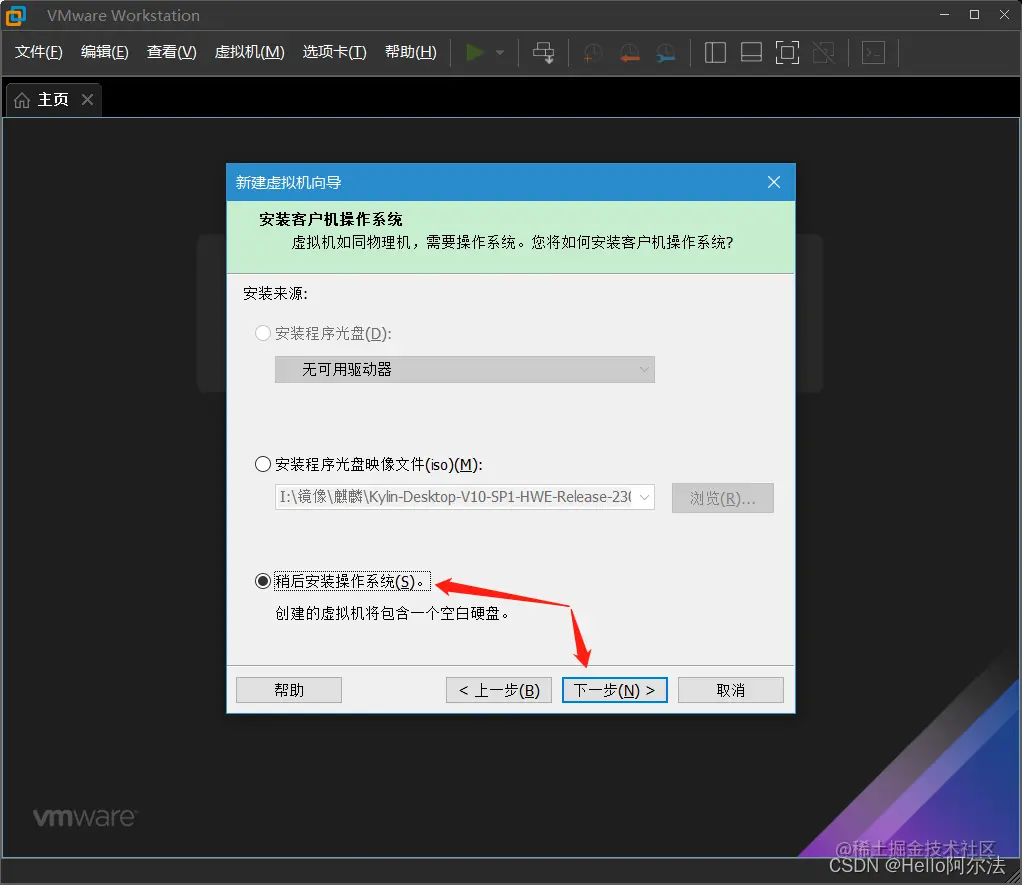Choose the 安装程序光盘映像文件(iso) option
Viewport: 1022px width, 885px height.
(262, 464)
